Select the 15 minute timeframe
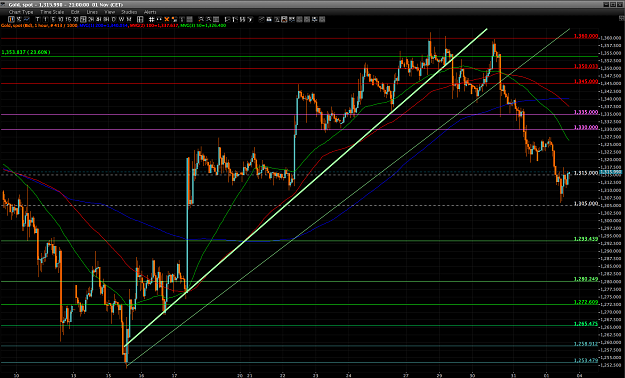 68,19
